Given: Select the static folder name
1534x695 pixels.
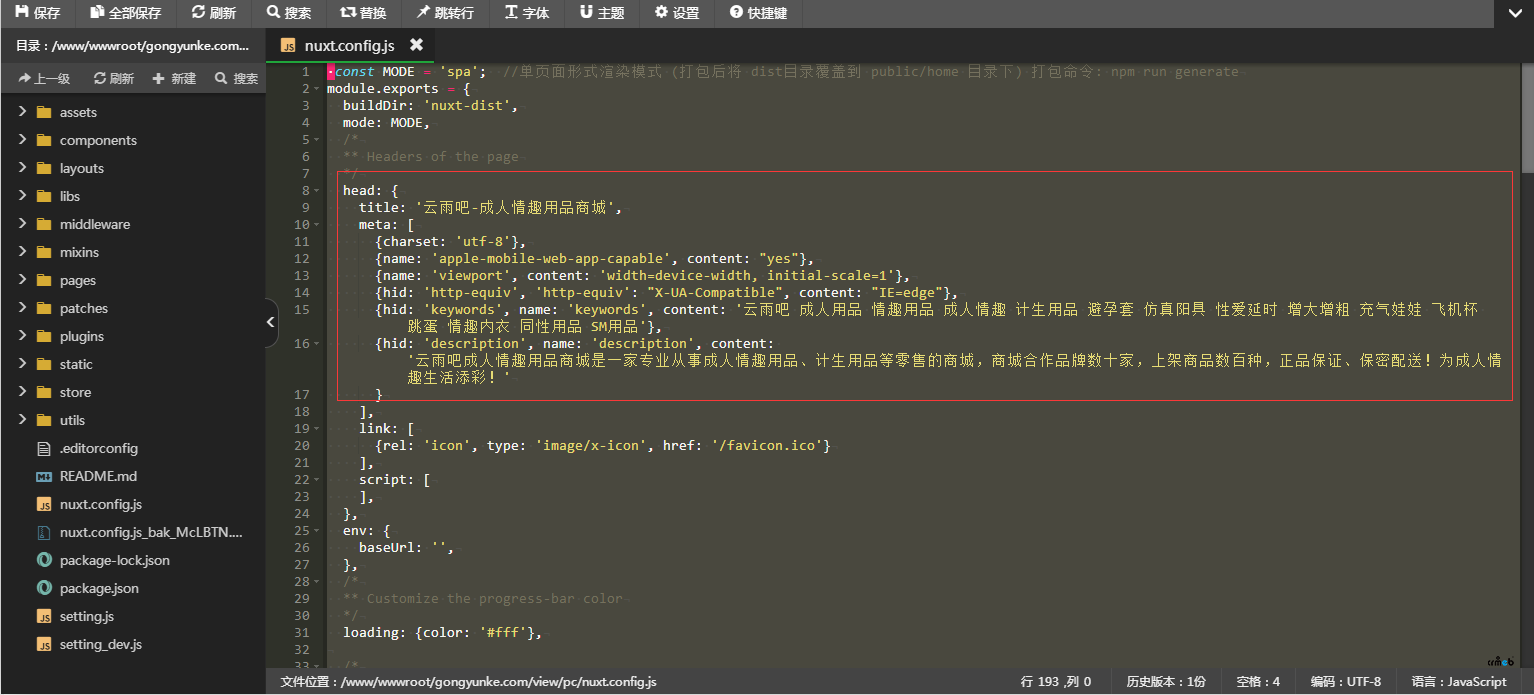Looking at the screenshot, I should pyautogui.click(x=76, y=364).
